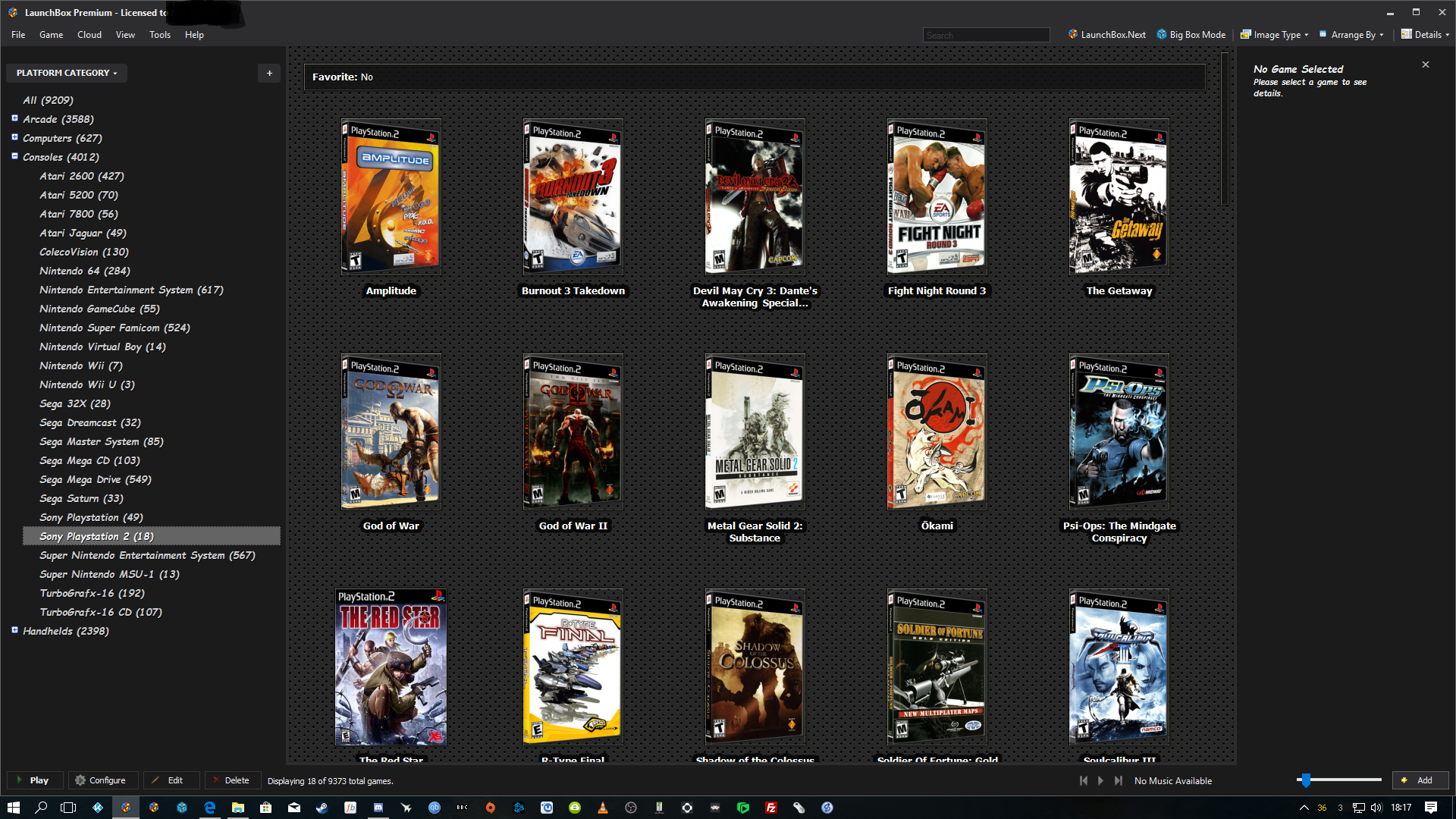Open Discord from the taskbar
The height and width of the screenshot is (819, 1456).
pyautogui.click(x=378, y=808)
